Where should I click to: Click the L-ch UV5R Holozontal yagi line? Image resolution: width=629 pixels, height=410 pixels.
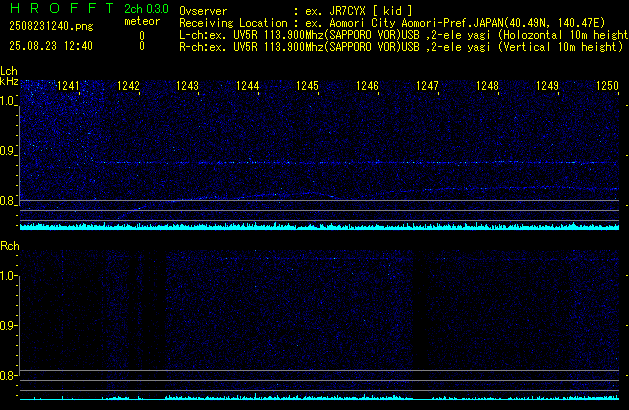pos(403,35)
